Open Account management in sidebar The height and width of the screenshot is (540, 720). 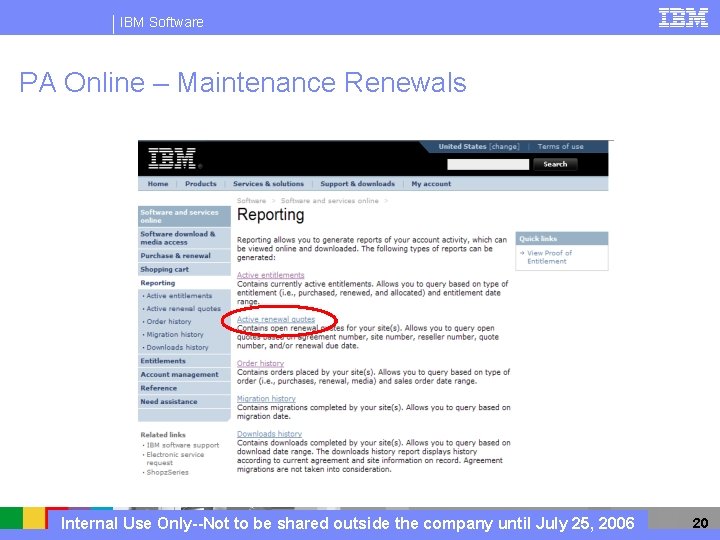pos(184,374)
